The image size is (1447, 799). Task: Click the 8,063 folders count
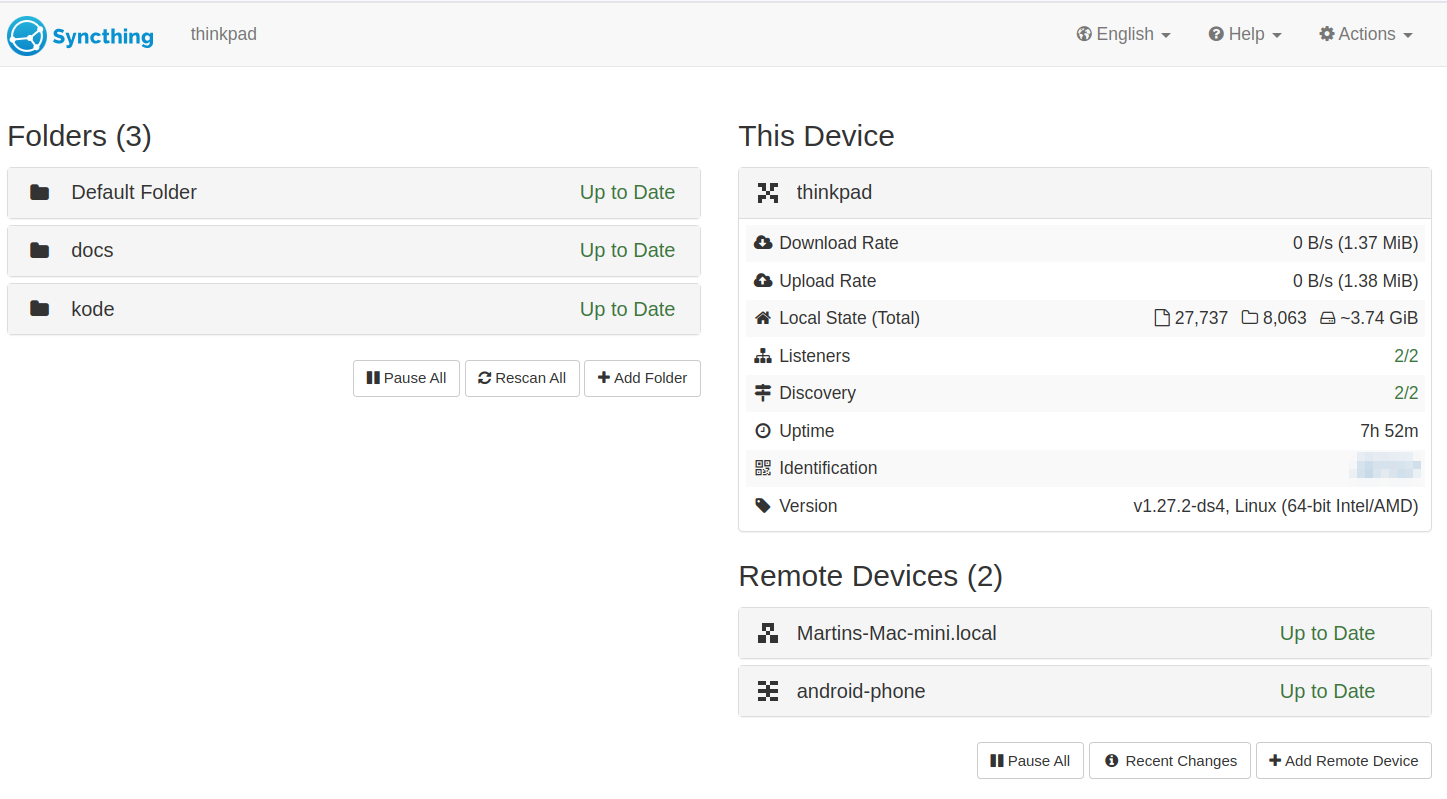click(1285, 318)
